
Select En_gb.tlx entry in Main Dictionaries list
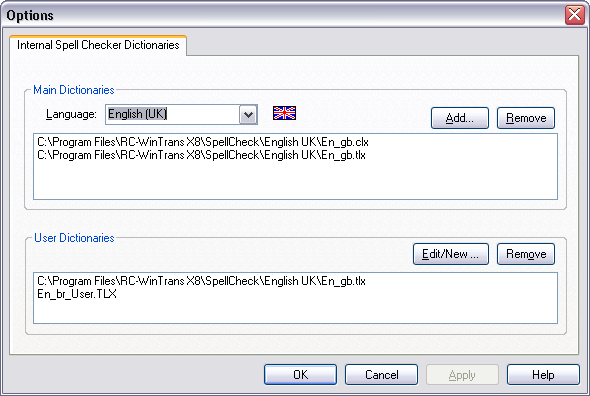201,155
